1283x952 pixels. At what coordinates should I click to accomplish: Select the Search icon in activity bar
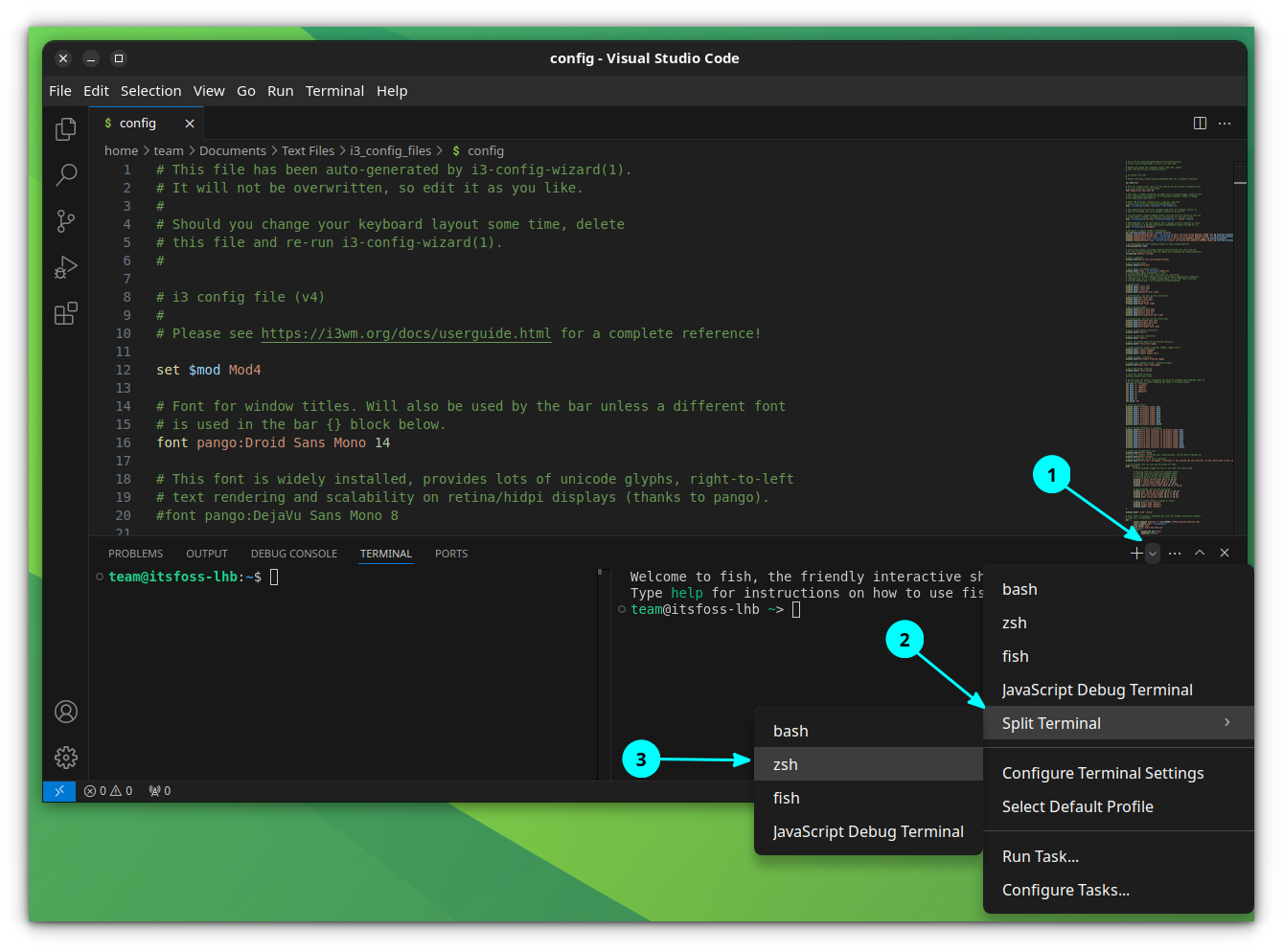pos(65,175)
